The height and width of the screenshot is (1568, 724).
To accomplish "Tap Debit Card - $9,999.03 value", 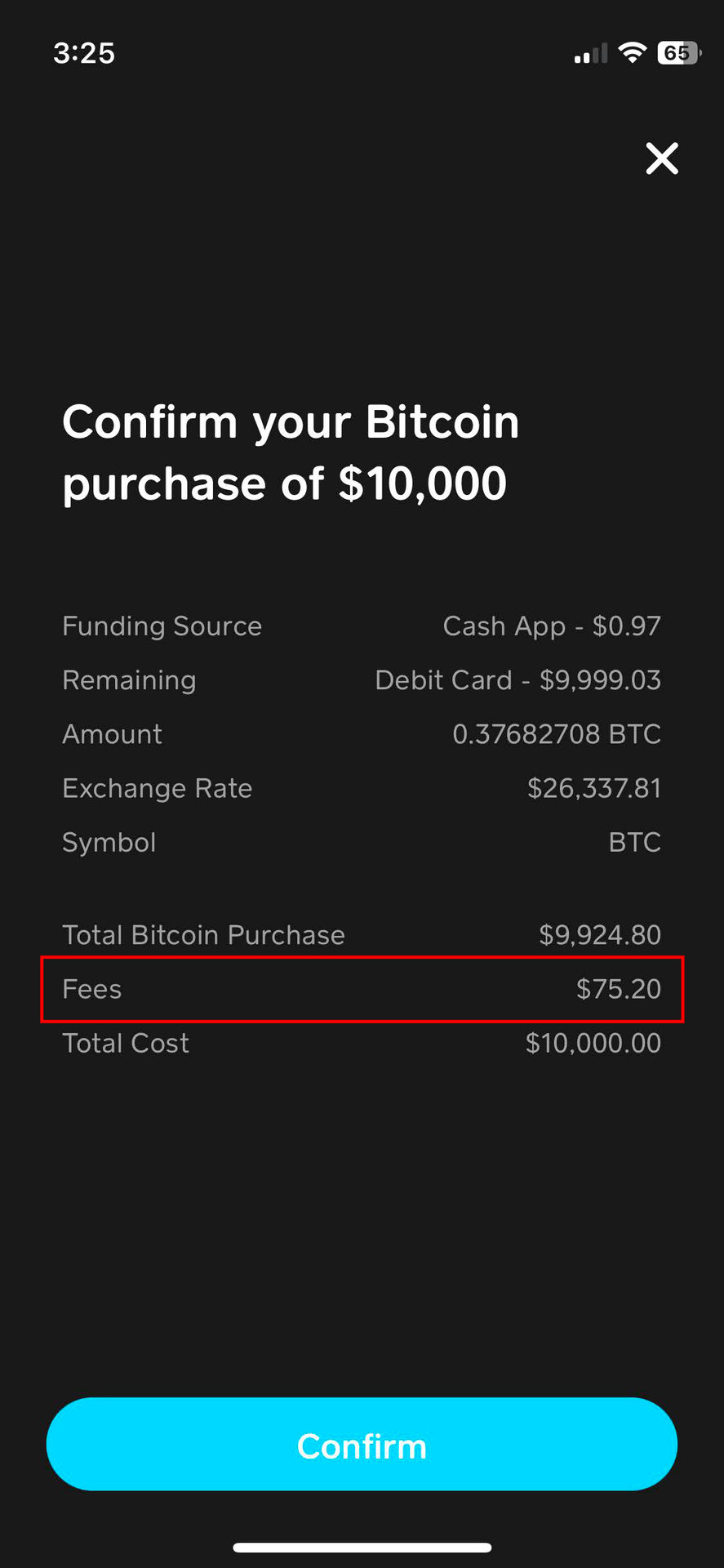I will point(517,680).
